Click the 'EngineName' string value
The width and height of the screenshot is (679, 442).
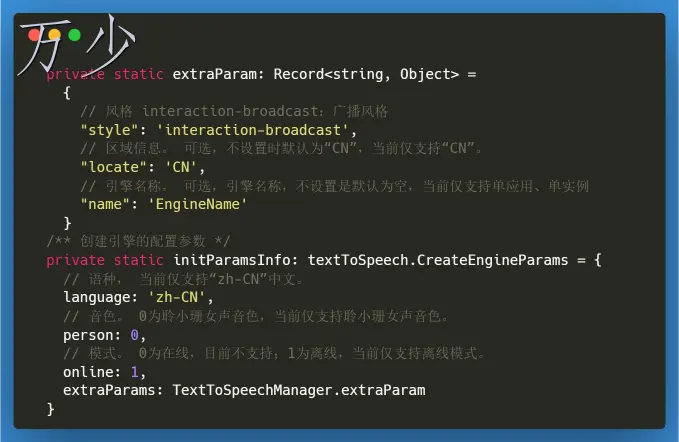(196, 204)
